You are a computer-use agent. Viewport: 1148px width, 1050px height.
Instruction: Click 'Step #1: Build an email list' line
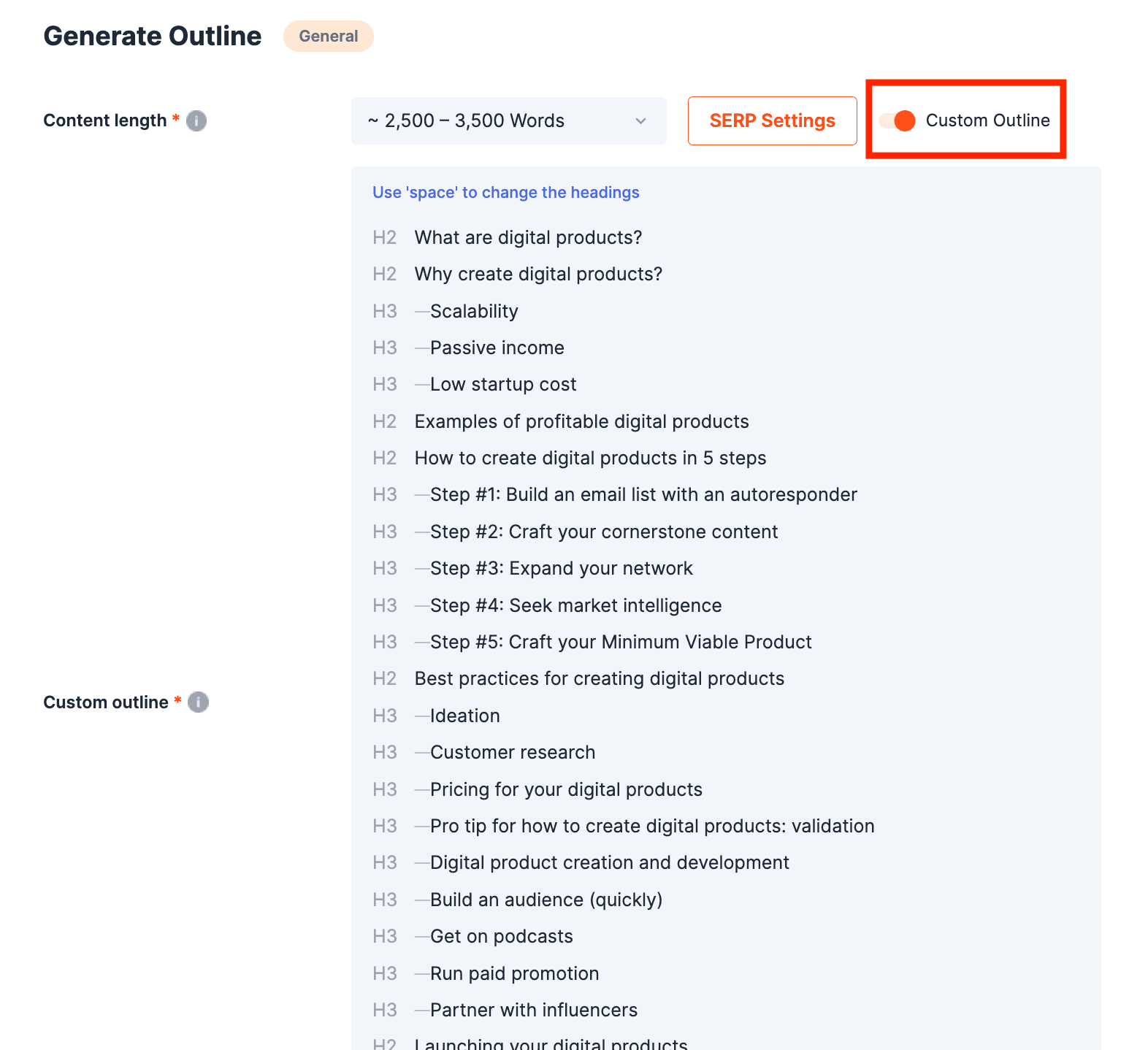click(x=643, y=494)
